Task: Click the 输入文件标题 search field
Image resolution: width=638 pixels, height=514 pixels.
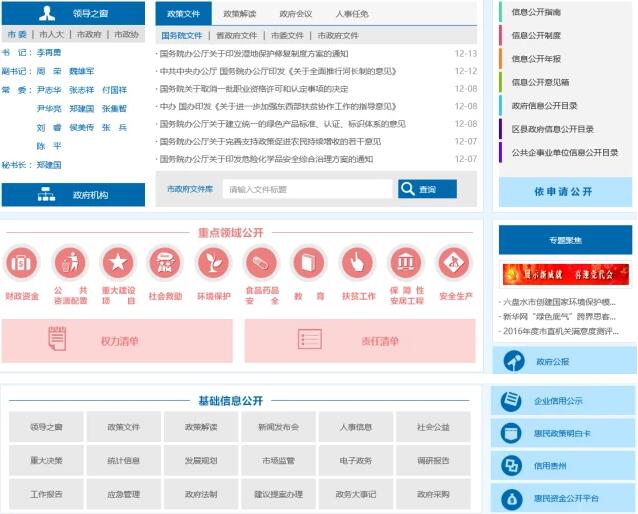Action: point(306,189)
